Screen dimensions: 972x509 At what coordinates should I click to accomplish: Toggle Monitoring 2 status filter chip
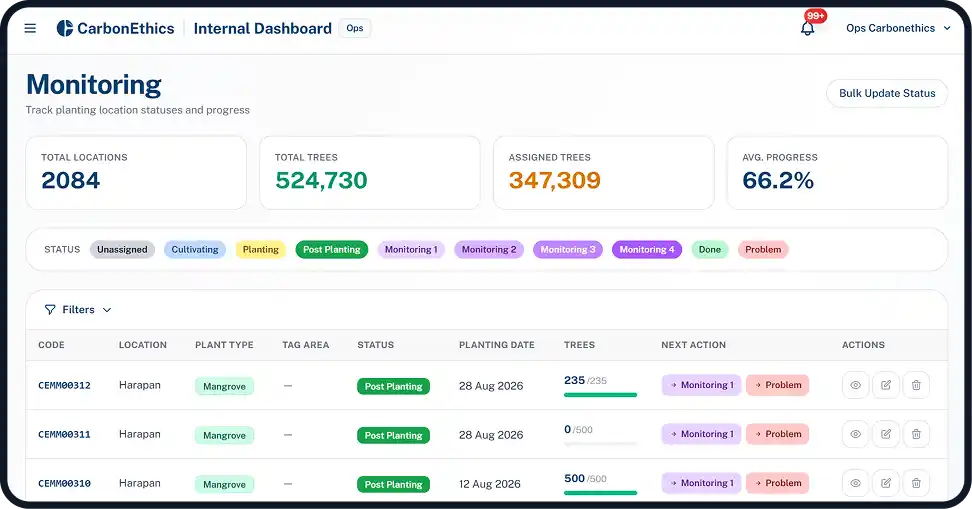(489, 249)
